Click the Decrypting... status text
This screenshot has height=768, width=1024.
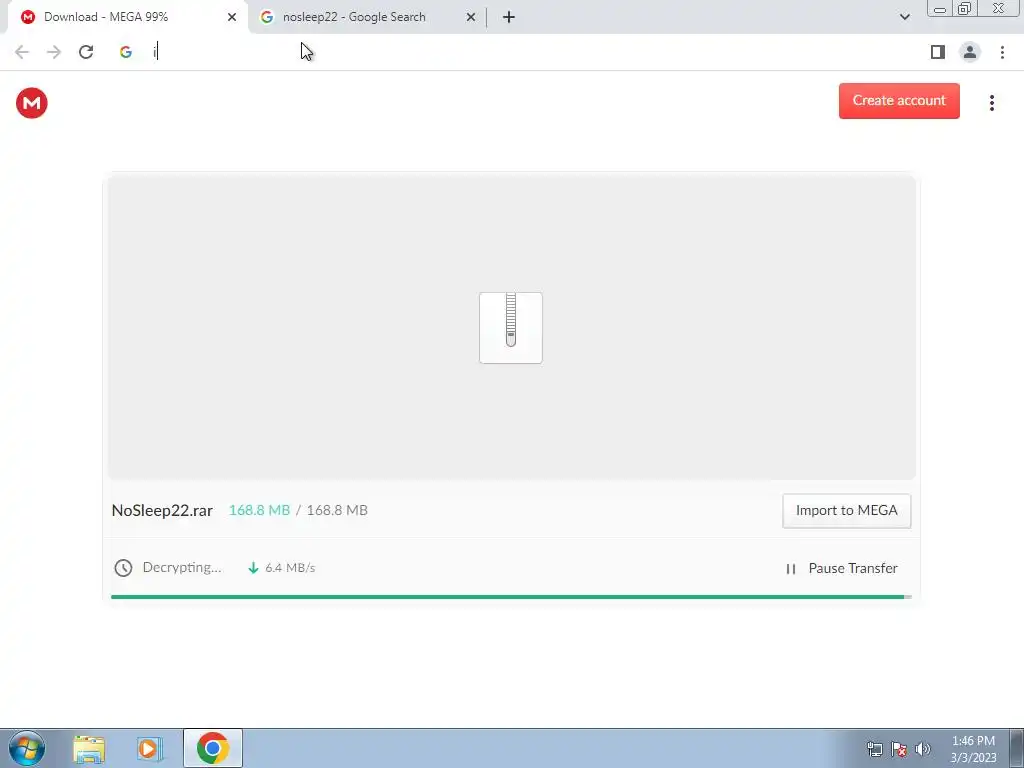click(182, 568)
